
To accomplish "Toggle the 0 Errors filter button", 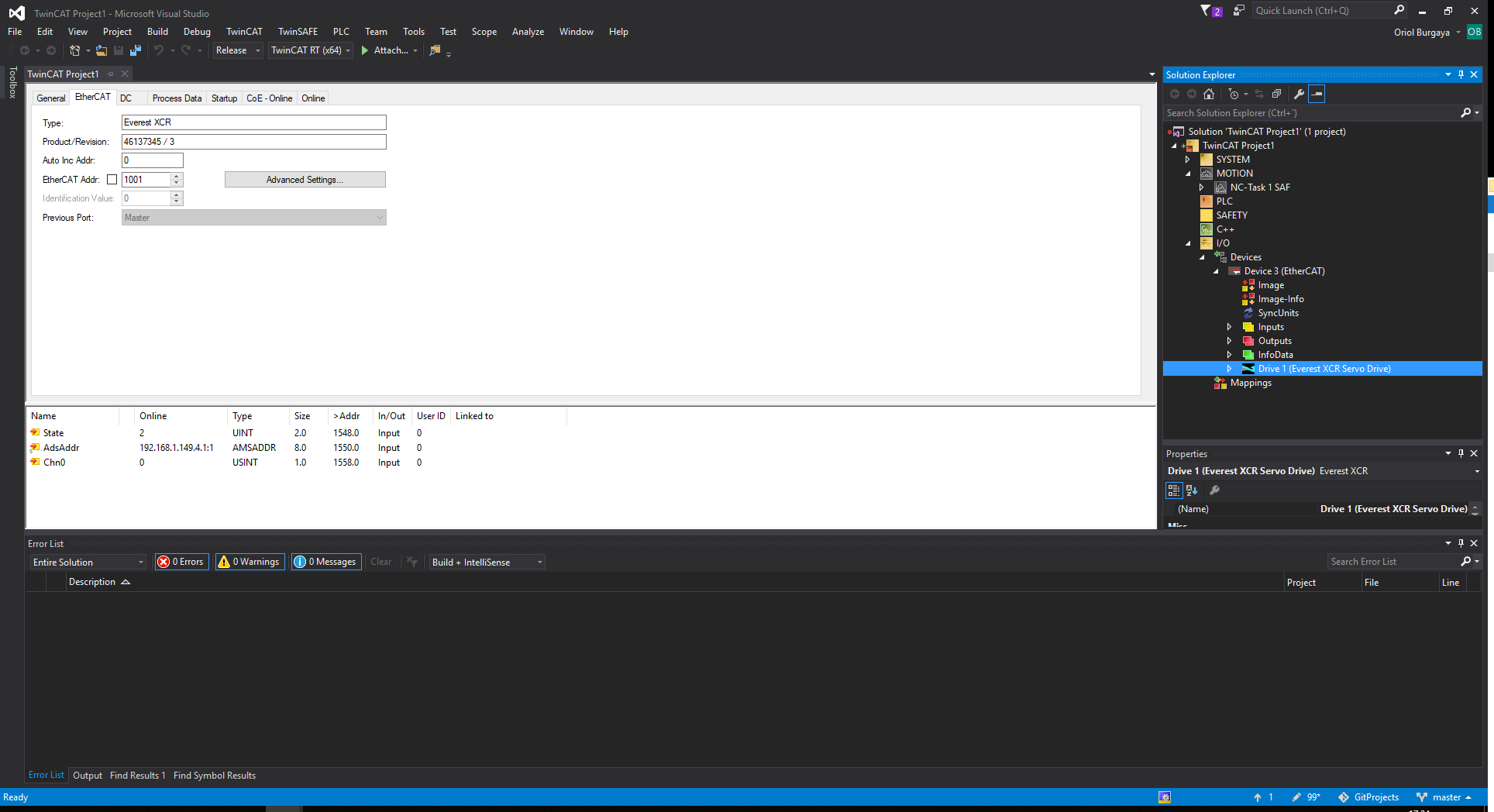I will pos(182,562).
